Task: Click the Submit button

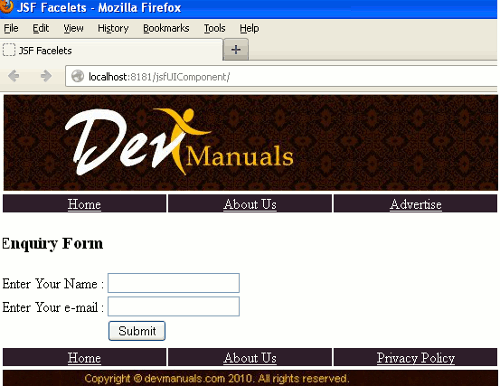Action: point(137,331)
